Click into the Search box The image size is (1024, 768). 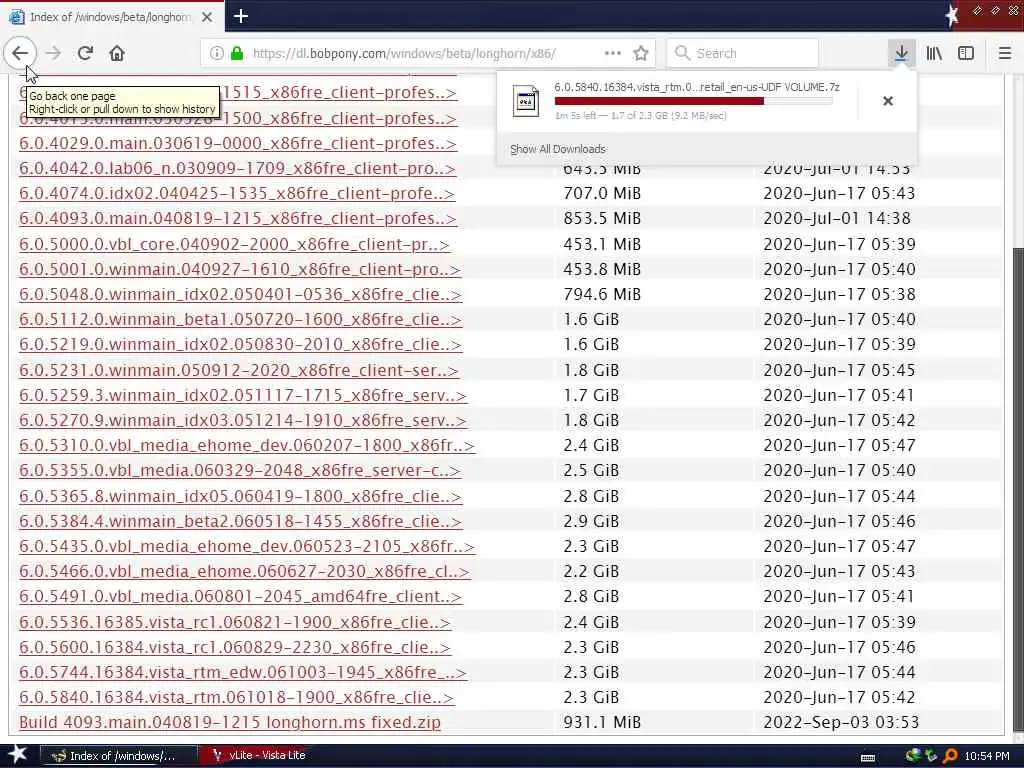(x=743, y=54)
